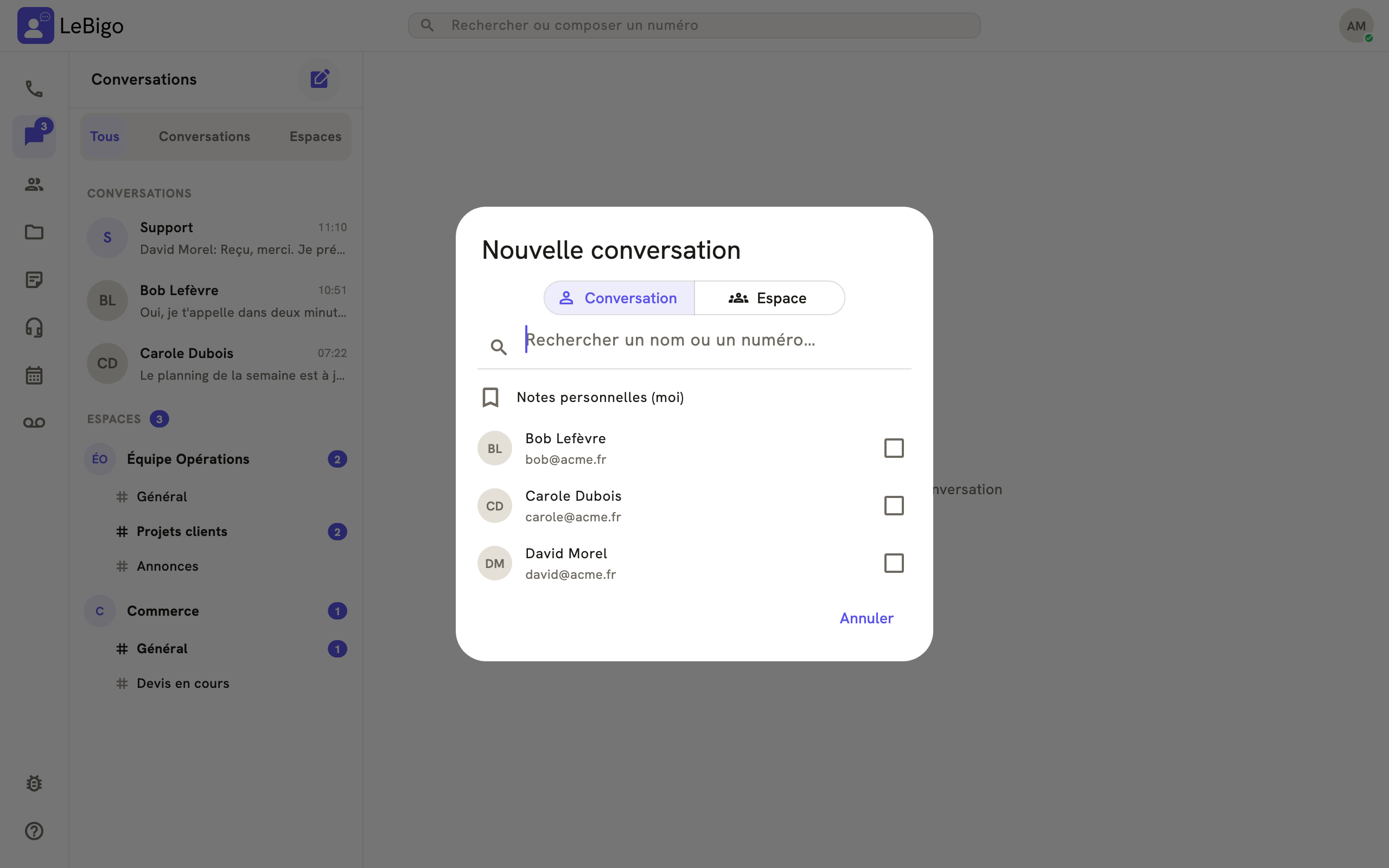Click the Rechercher ou composer un numéro field
The image size is (1389, 868).
pos(694,25)
